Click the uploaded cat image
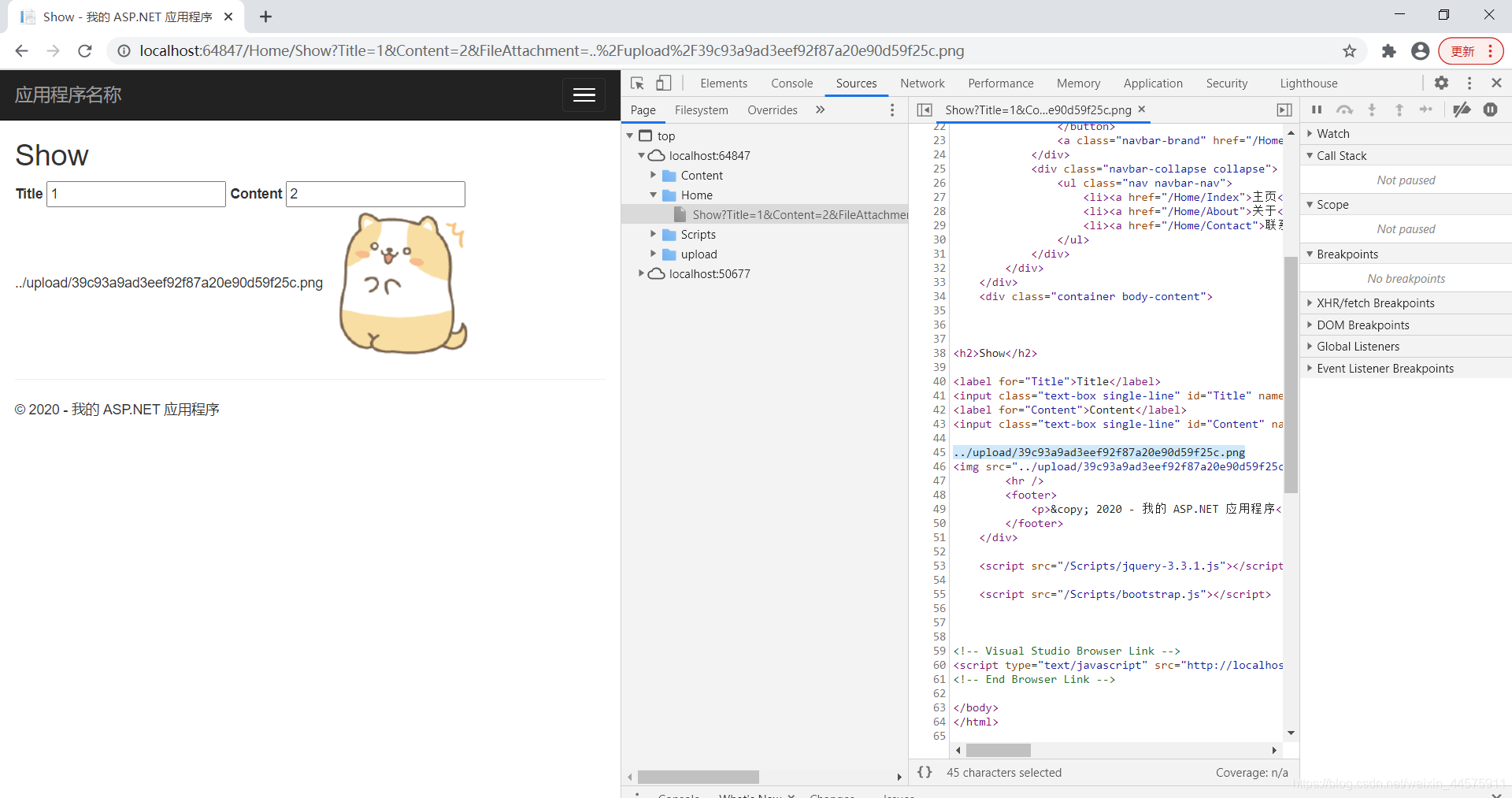This screenshot has width=1512, height=798. pyautogui.click(x=403, y=284)
